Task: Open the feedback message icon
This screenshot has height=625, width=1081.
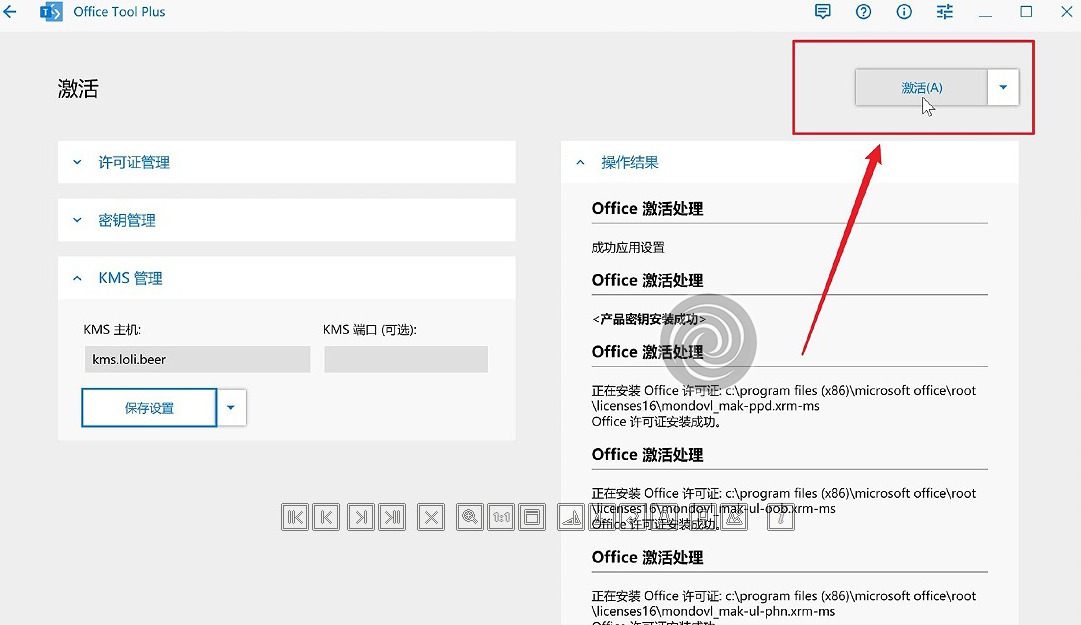Action: pyautogui.click(x=822, y=12)
